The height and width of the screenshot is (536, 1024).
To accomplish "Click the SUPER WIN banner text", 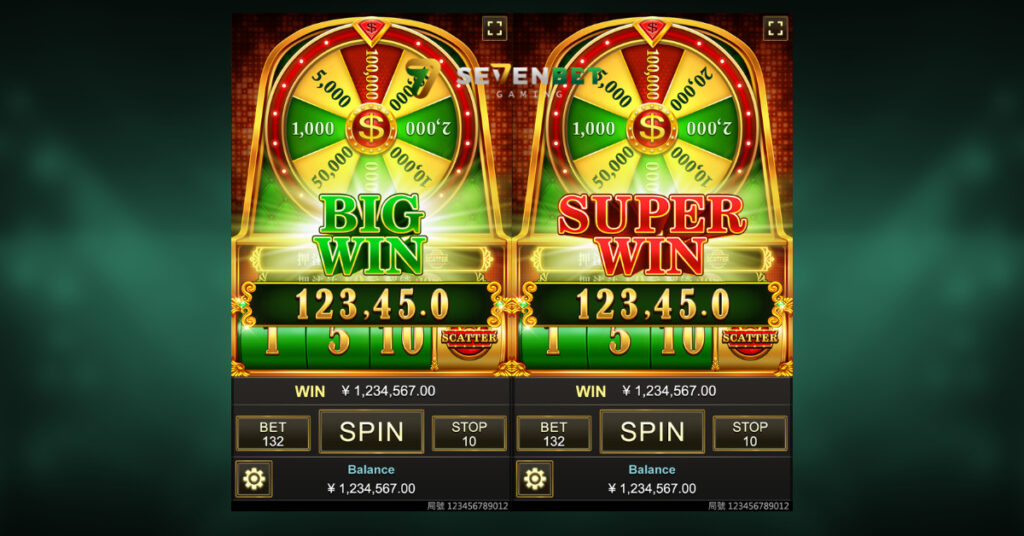I will [651, 235].
